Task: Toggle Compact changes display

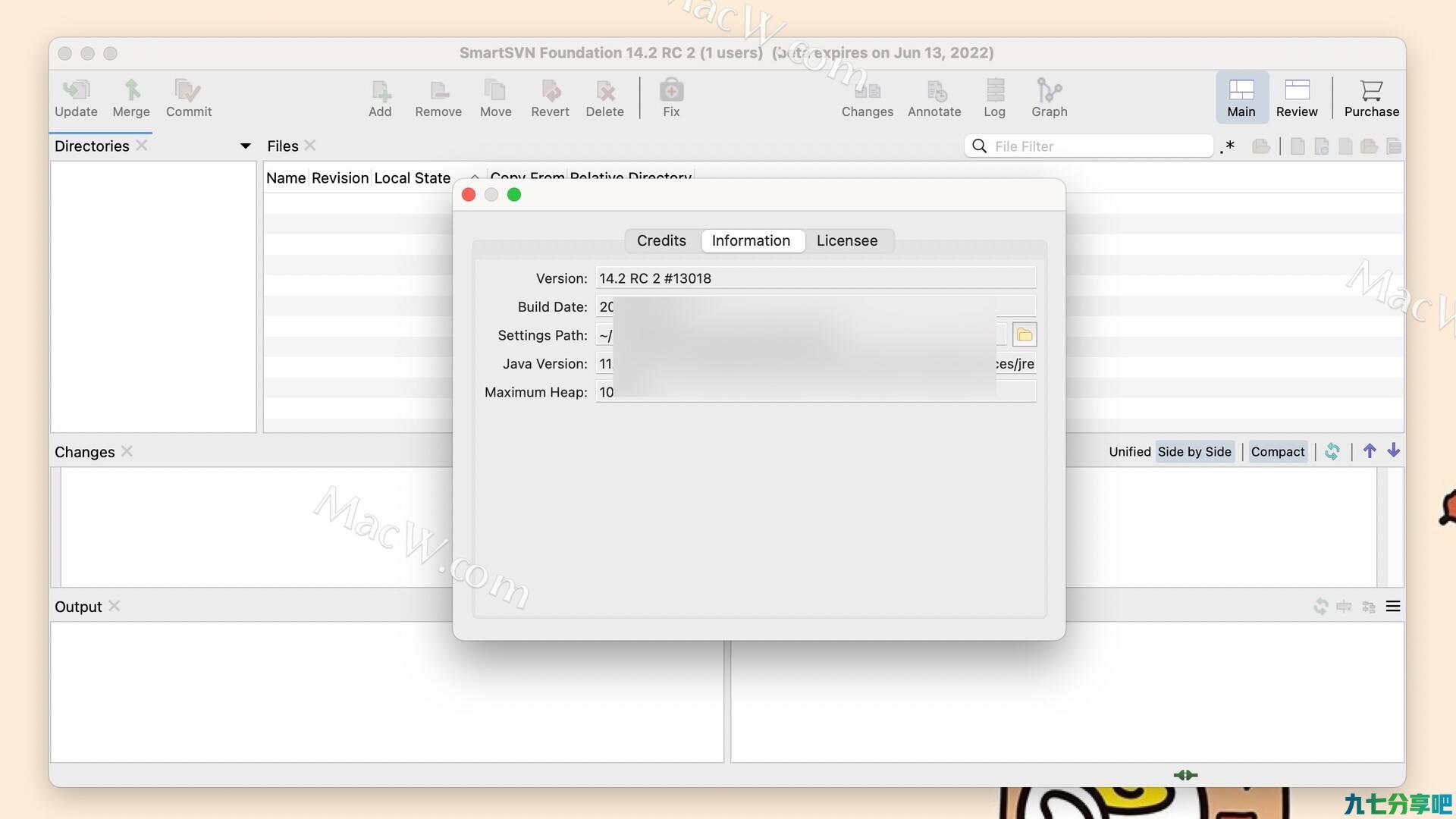Action: pos(1278,451)
